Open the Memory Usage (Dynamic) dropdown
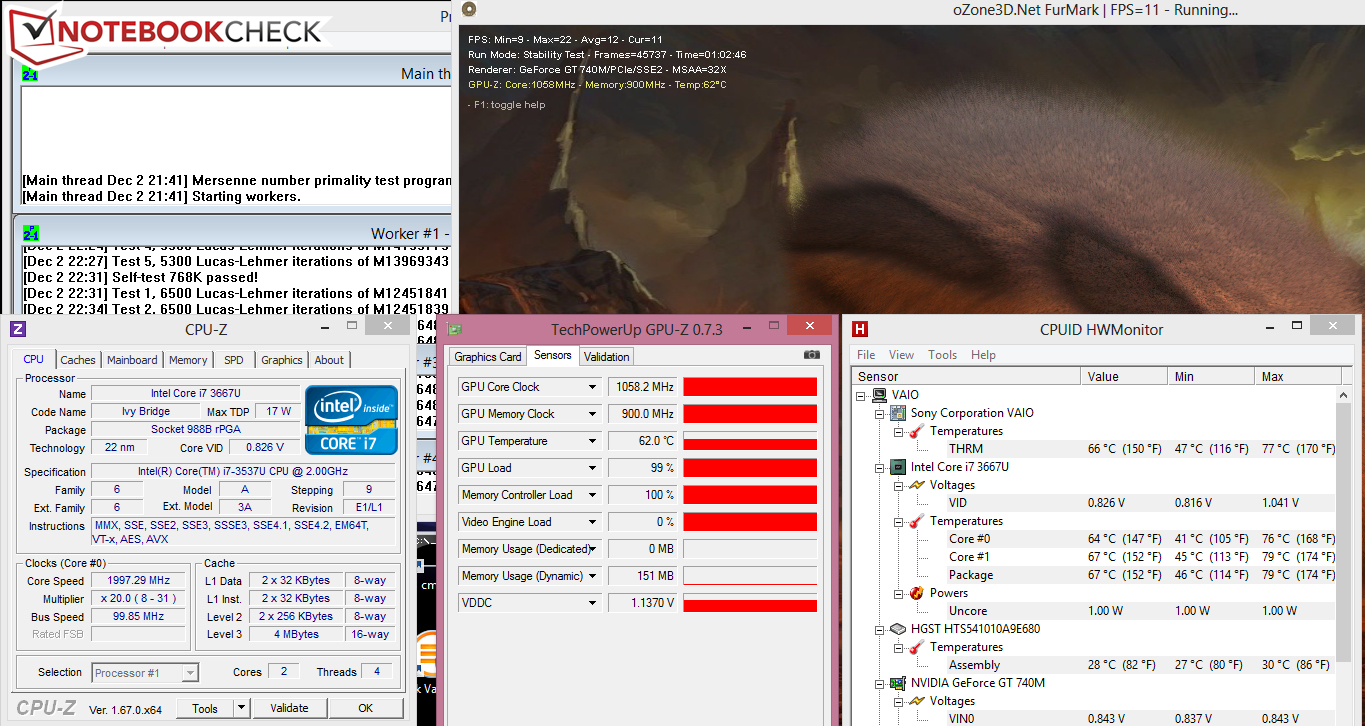The image size is (1365, 726). (x=592, y=576)
